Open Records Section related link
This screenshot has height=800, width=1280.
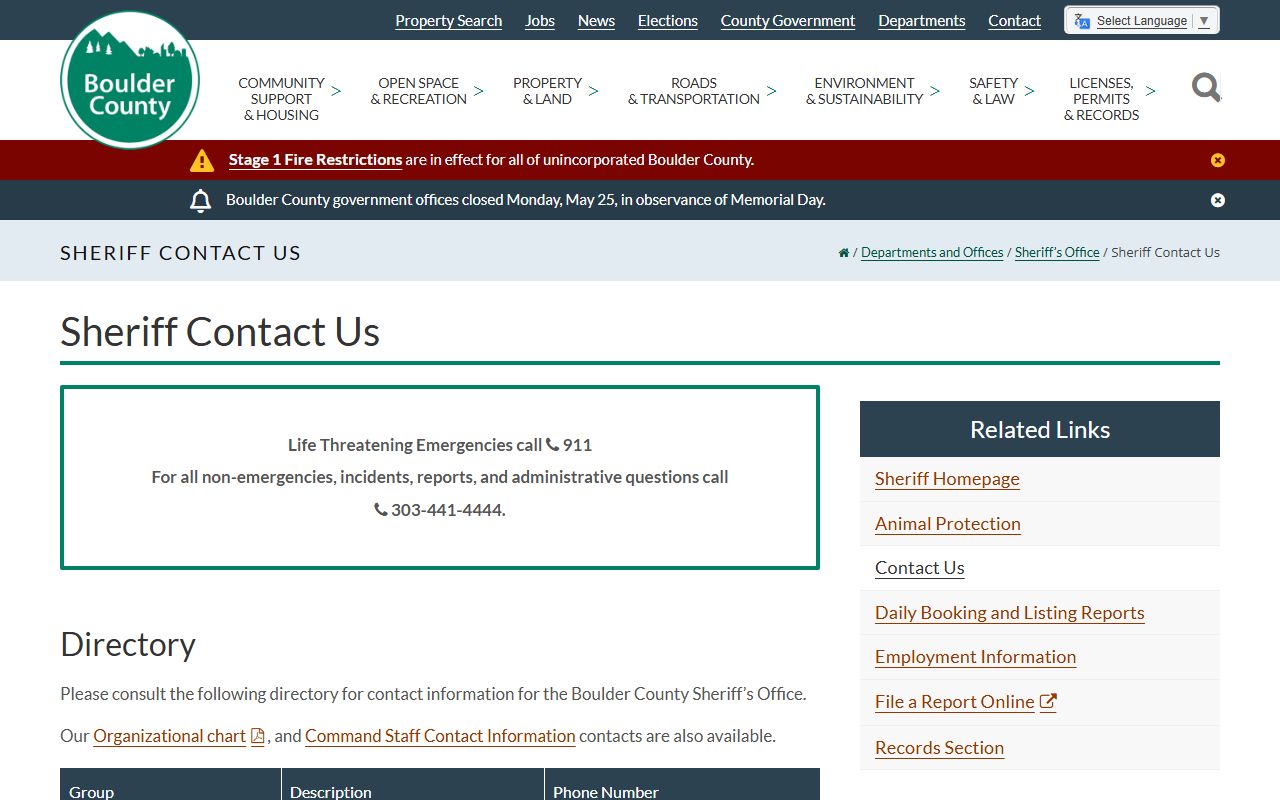(x=940, y=748)
